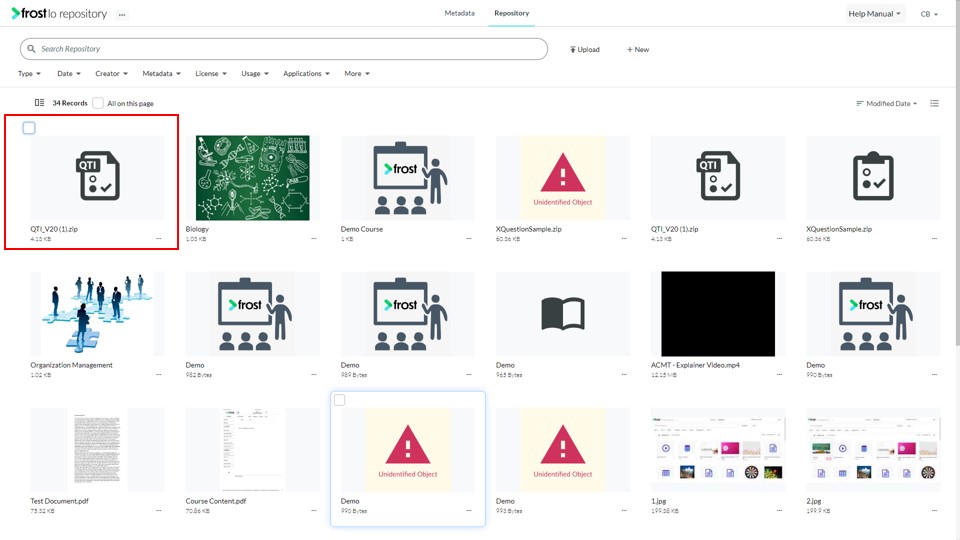Expand the Date filter dropdown
960x540 pixels.
(69, 73)
